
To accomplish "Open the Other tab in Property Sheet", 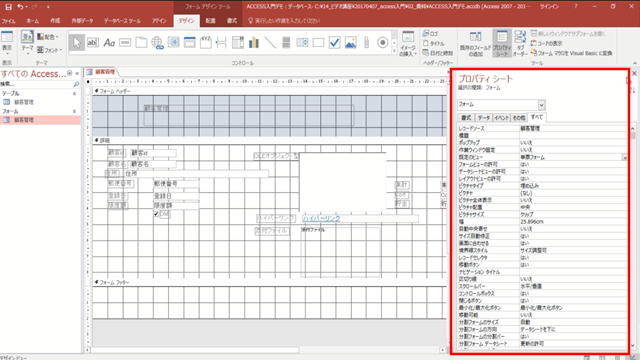I will [519, 118].
